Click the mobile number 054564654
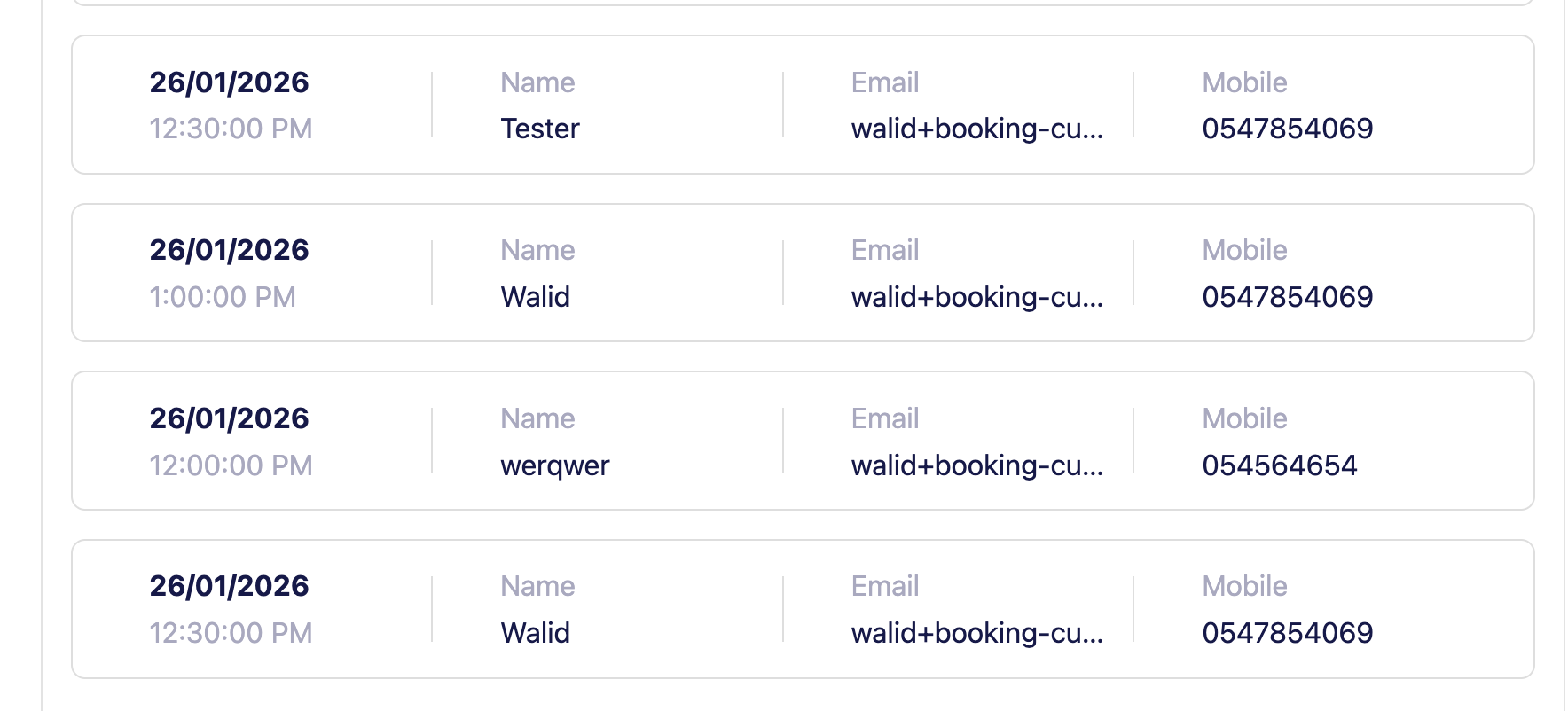This screenshot has height=711, width=1568. point(1279,465)
